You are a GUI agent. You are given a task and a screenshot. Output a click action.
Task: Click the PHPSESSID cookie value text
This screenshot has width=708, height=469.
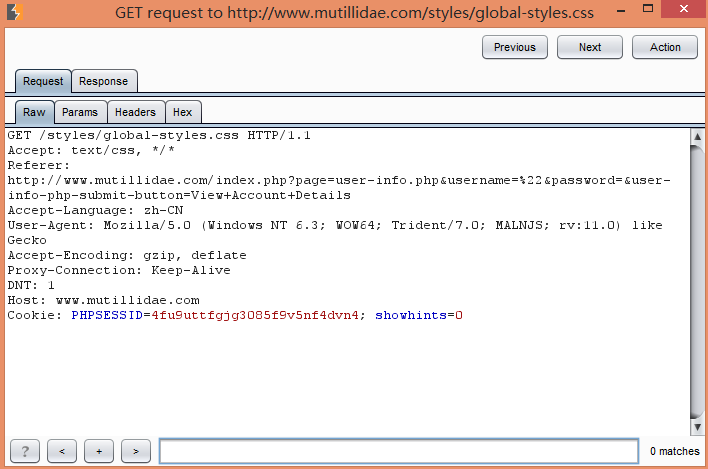coord(255,315)
